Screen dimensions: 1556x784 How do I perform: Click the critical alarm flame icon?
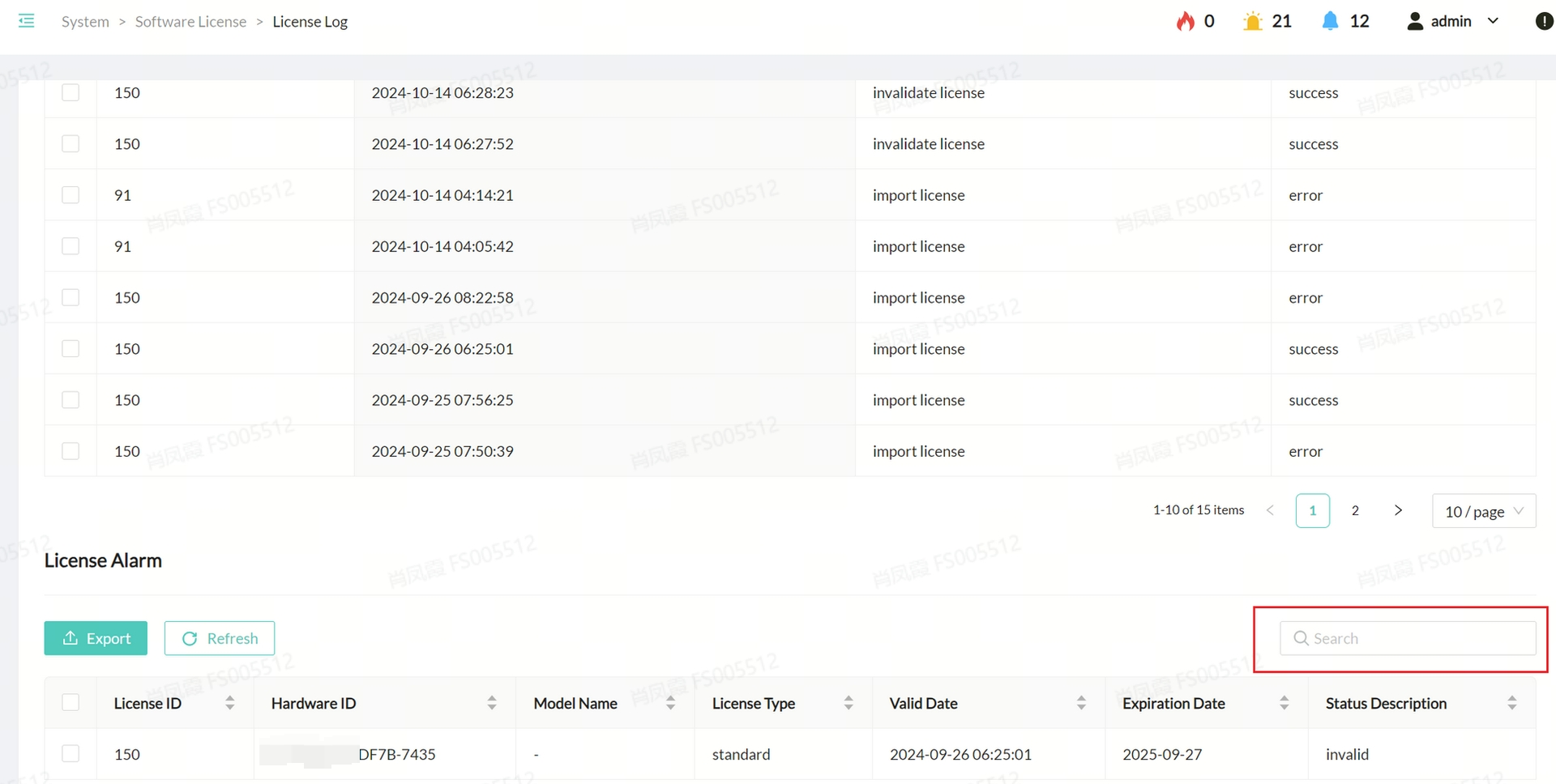coord(1185,21)
